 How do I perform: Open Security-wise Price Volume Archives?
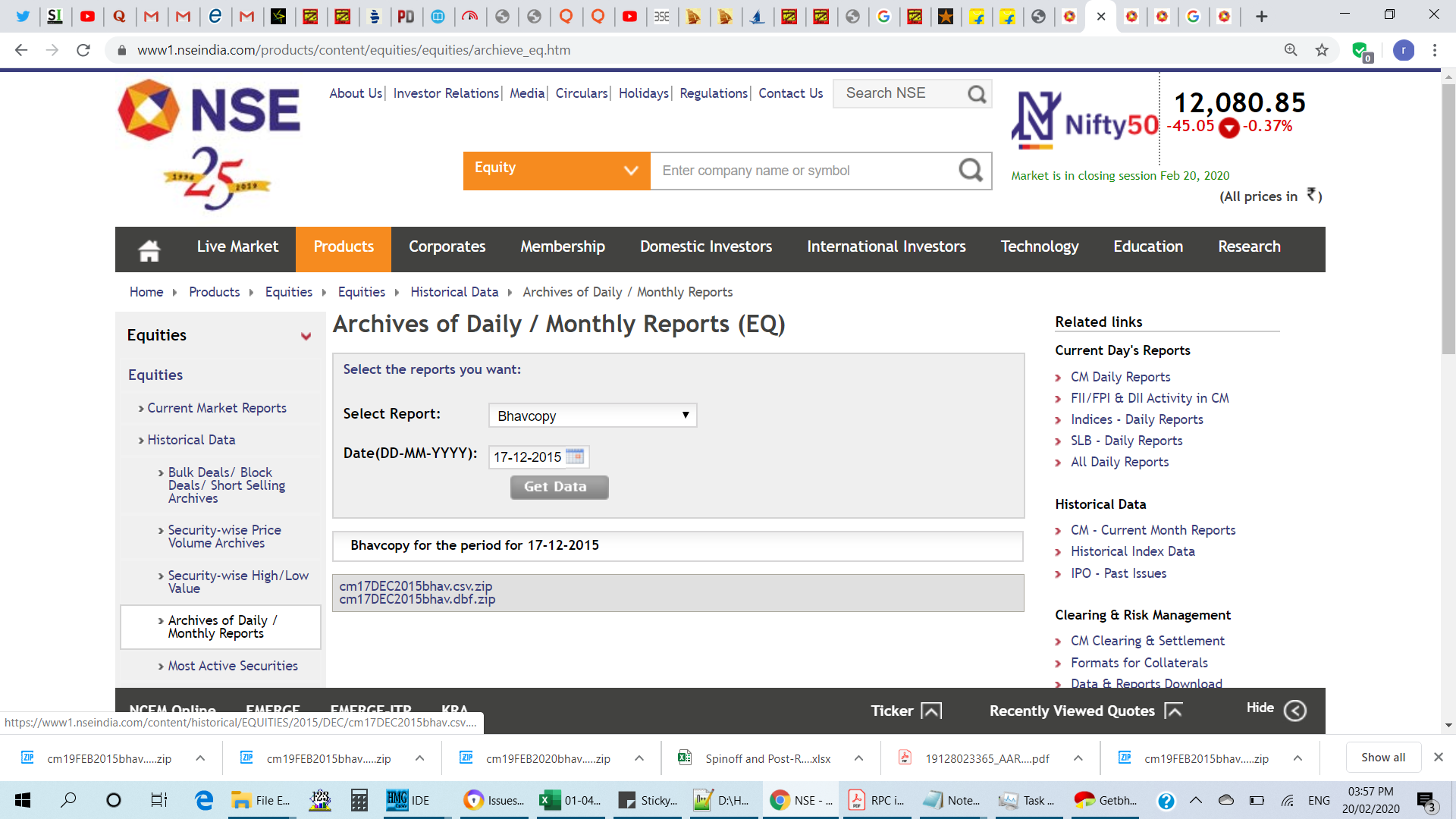pos(224,536)
